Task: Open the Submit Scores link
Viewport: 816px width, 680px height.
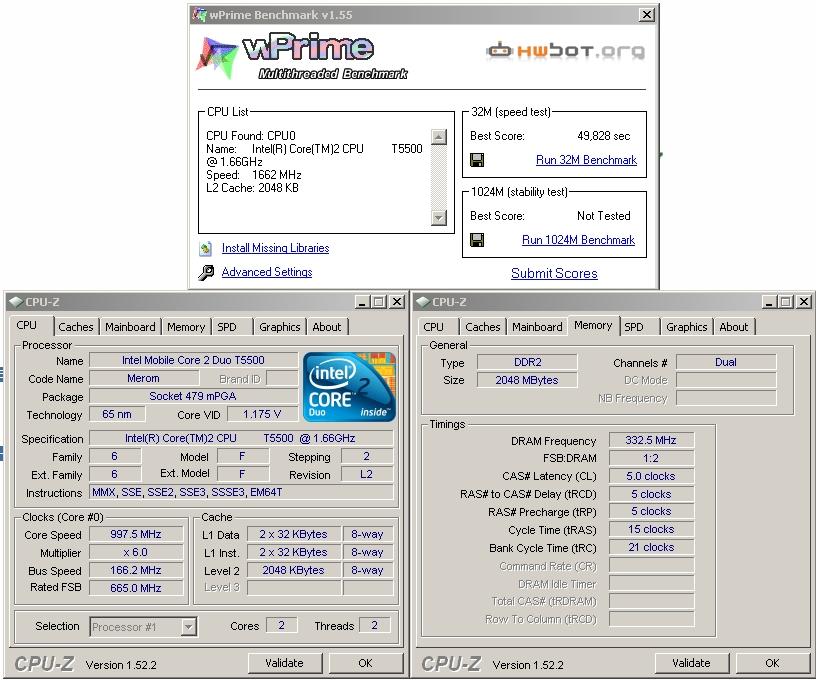Action: click(554, 273)
